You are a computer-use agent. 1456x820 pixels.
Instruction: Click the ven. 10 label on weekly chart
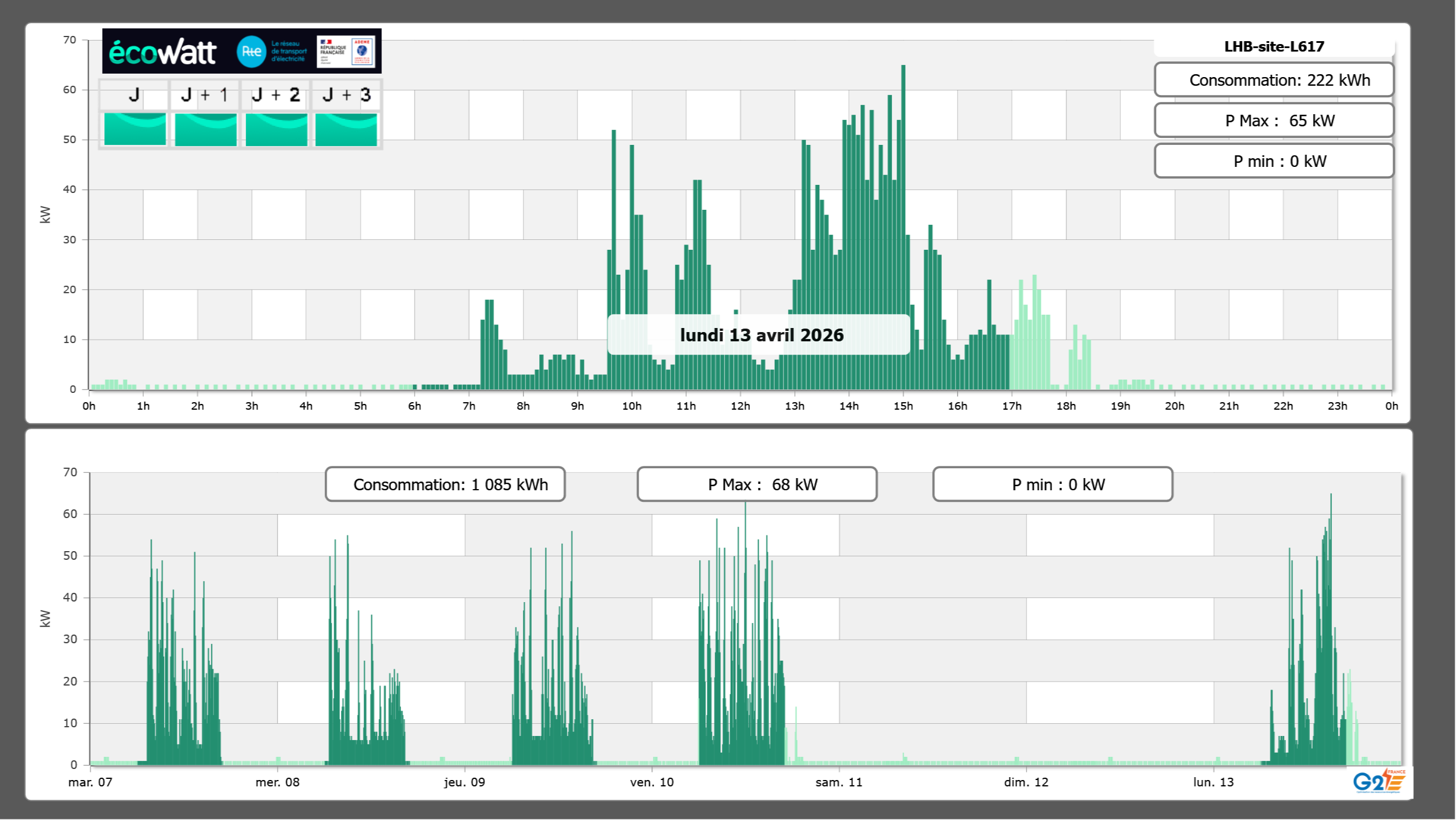point(652,782)
